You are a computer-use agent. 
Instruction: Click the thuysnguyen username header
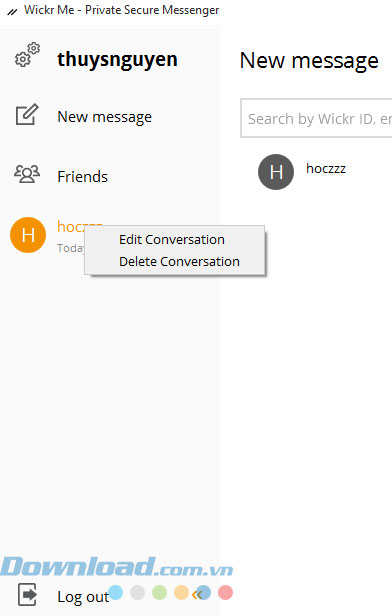coord(117,60)
